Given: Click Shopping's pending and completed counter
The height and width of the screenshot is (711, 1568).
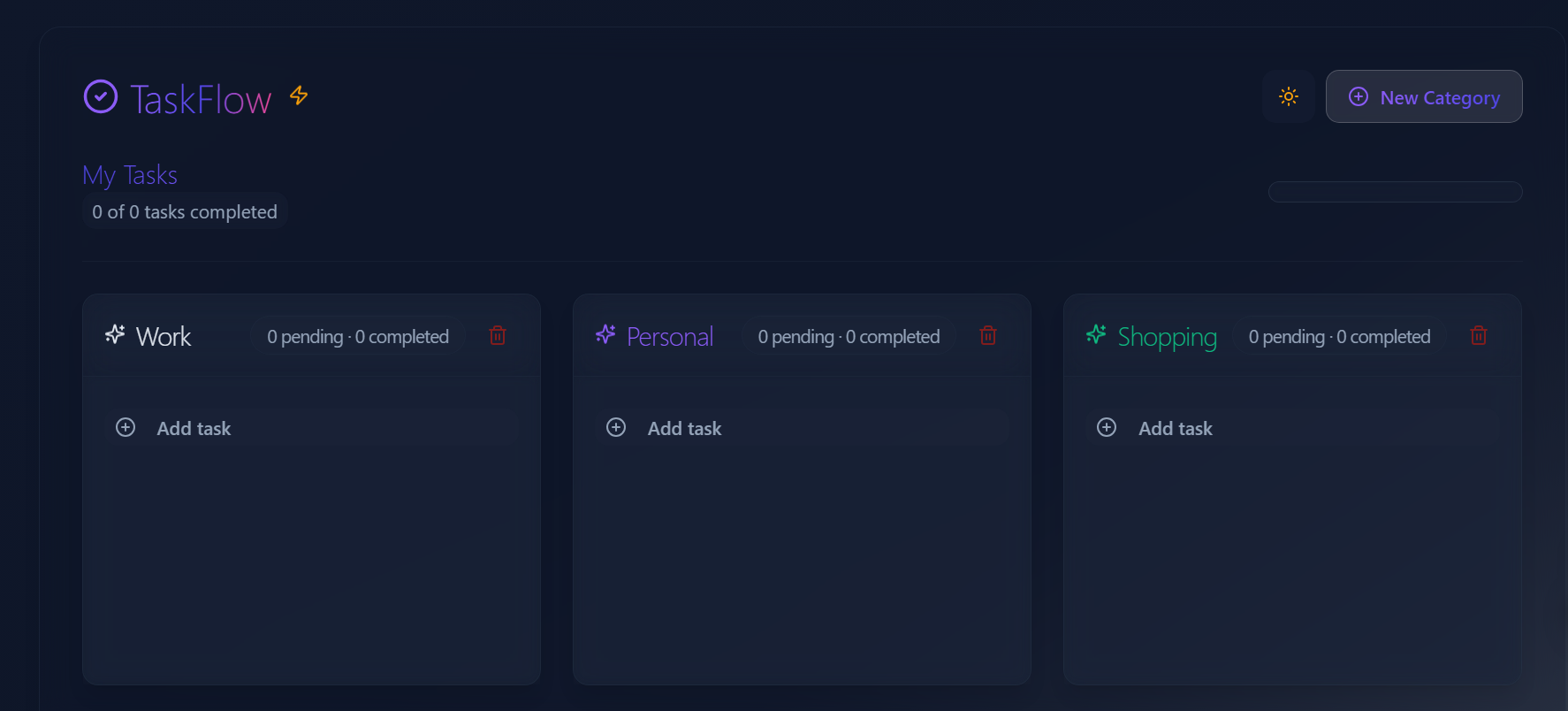Looking at the screenshot, I should point(1339,336).
